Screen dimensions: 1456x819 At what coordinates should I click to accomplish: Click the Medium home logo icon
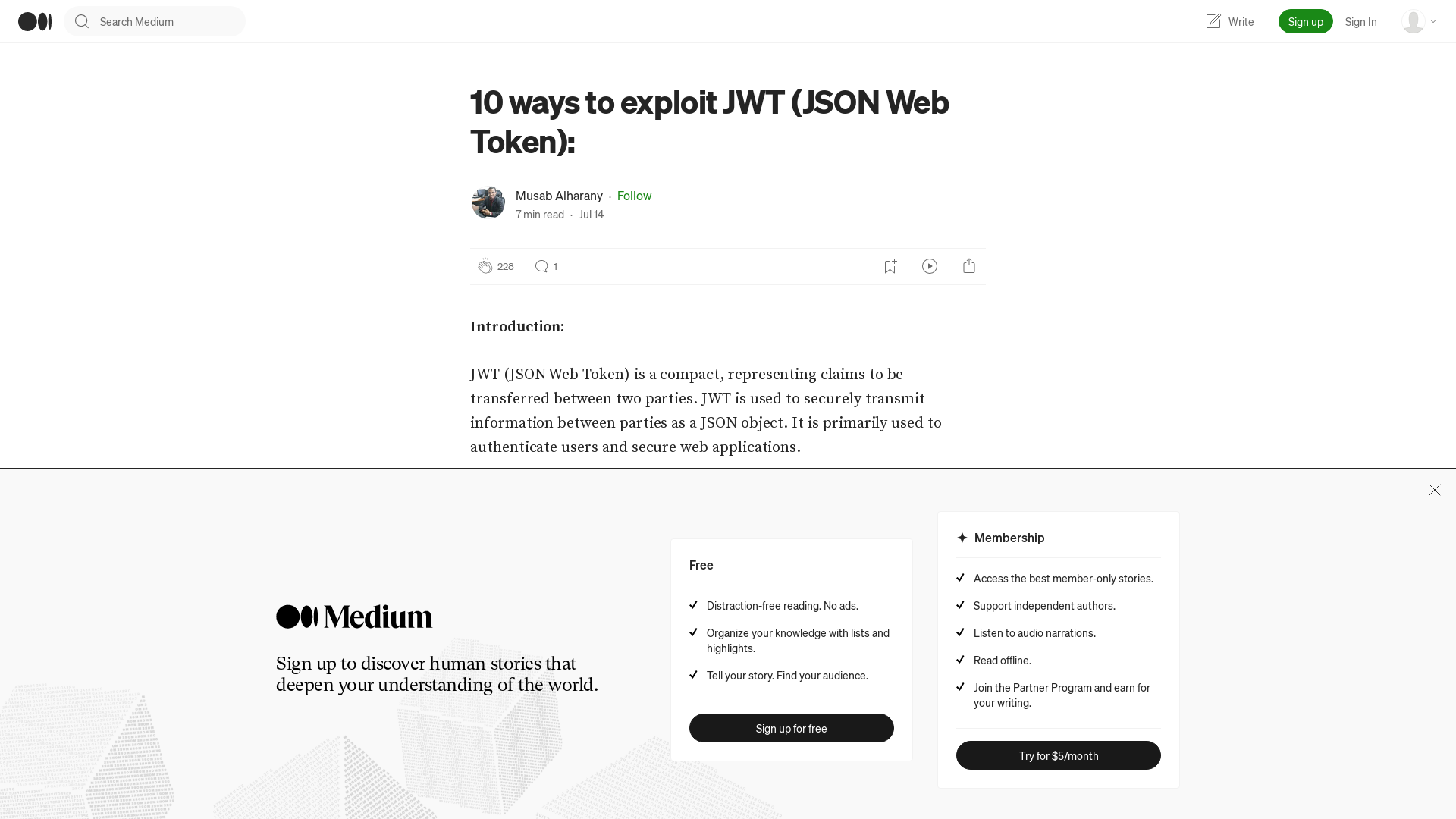35,21
